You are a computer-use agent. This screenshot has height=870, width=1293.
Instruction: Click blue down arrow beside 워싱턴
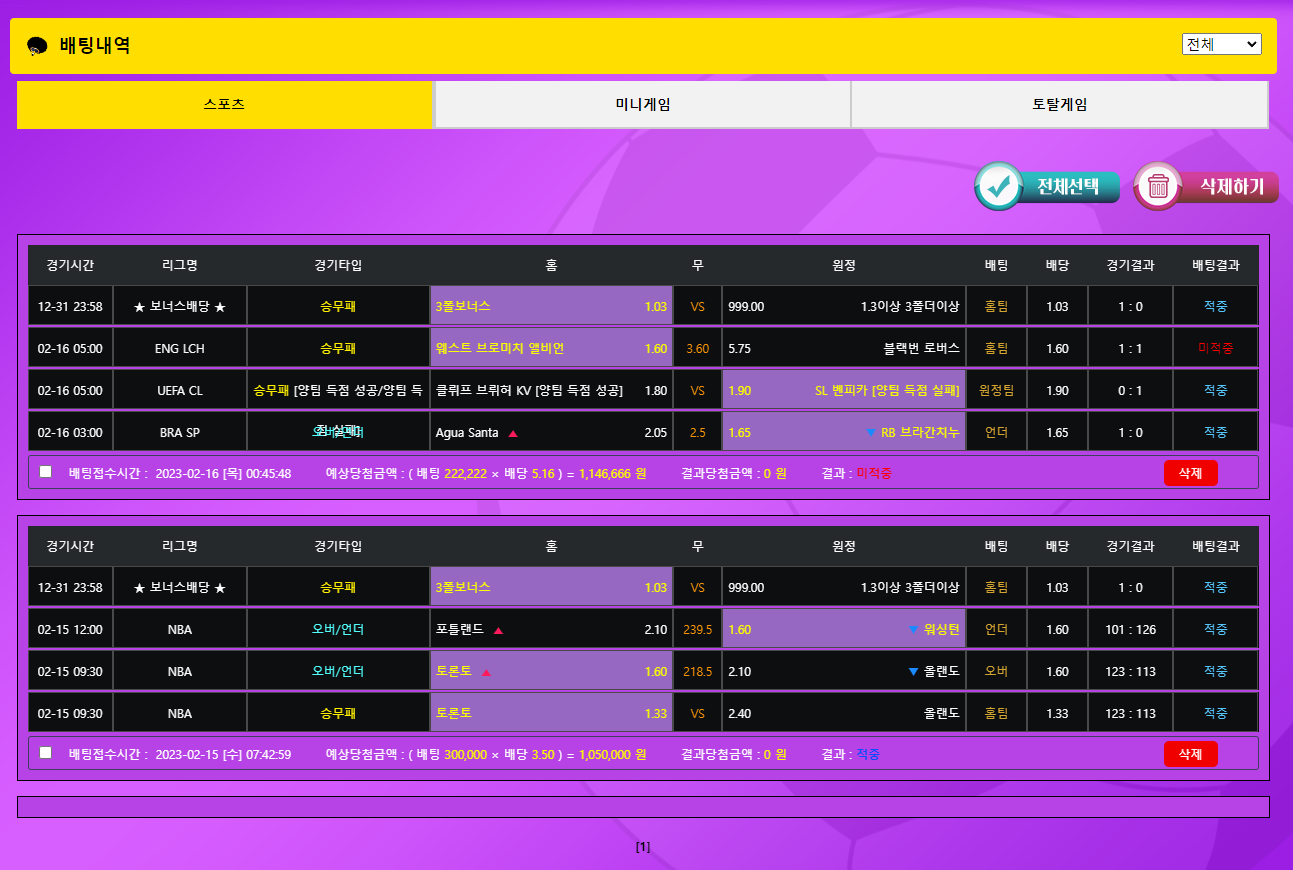point(912,630)
